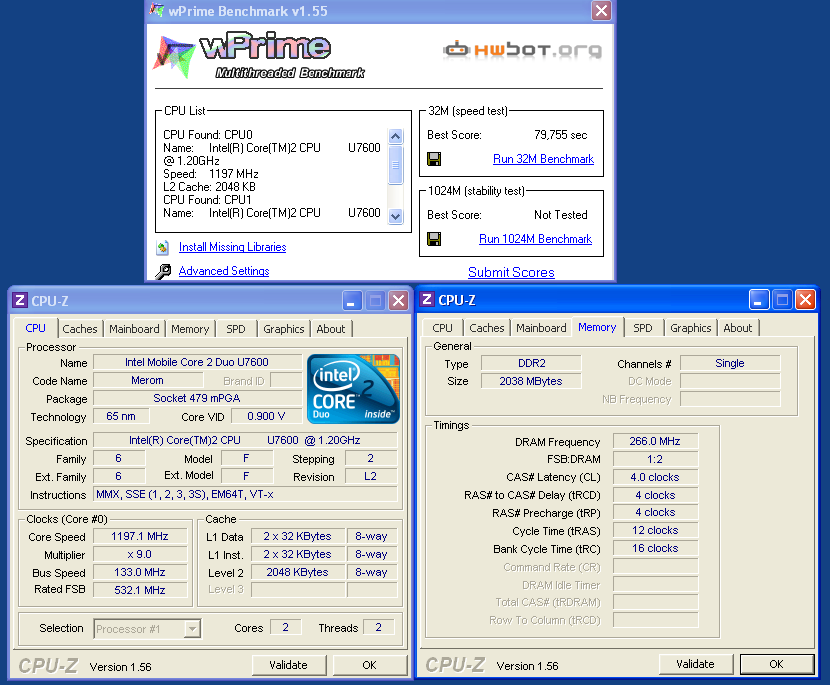This screenshot has width=830, height=685.
Task: Click the DRAM Frequency value 266.0 MHz
Action: [x=655, y=441]
